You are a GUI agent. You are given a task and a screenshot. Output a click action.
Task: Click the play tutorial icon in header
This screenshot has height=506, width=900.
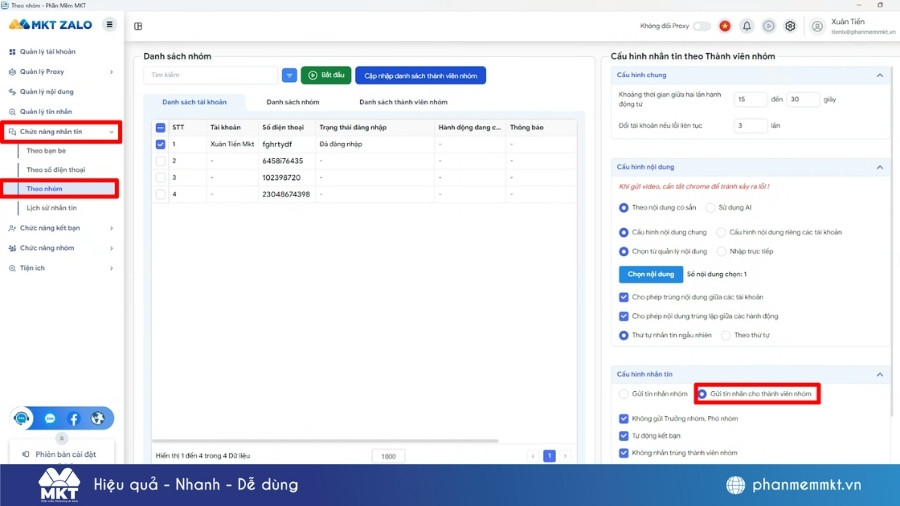pos(768,26)
